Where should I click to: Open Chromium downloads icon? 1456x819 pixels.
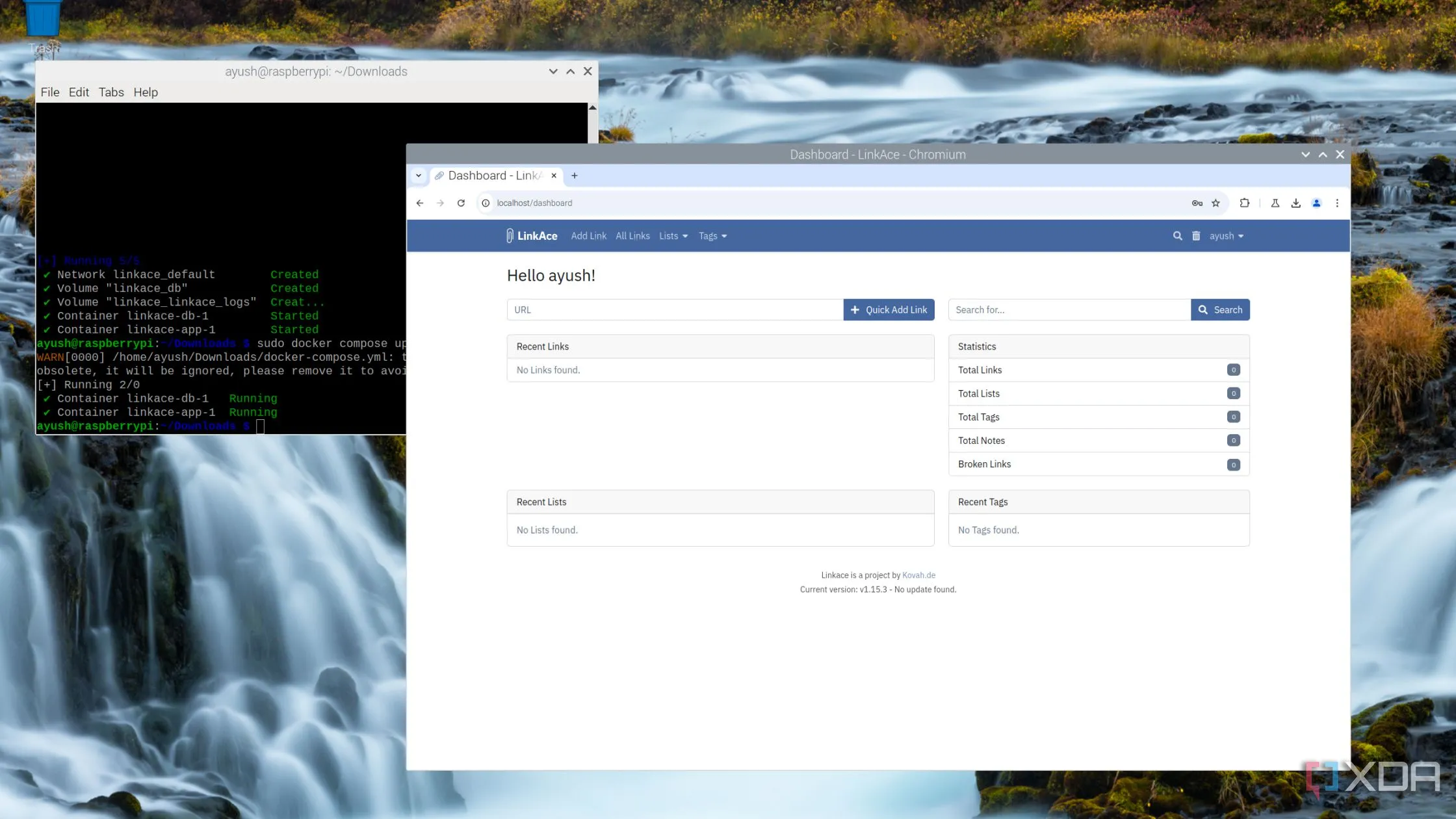(1295, 203)
